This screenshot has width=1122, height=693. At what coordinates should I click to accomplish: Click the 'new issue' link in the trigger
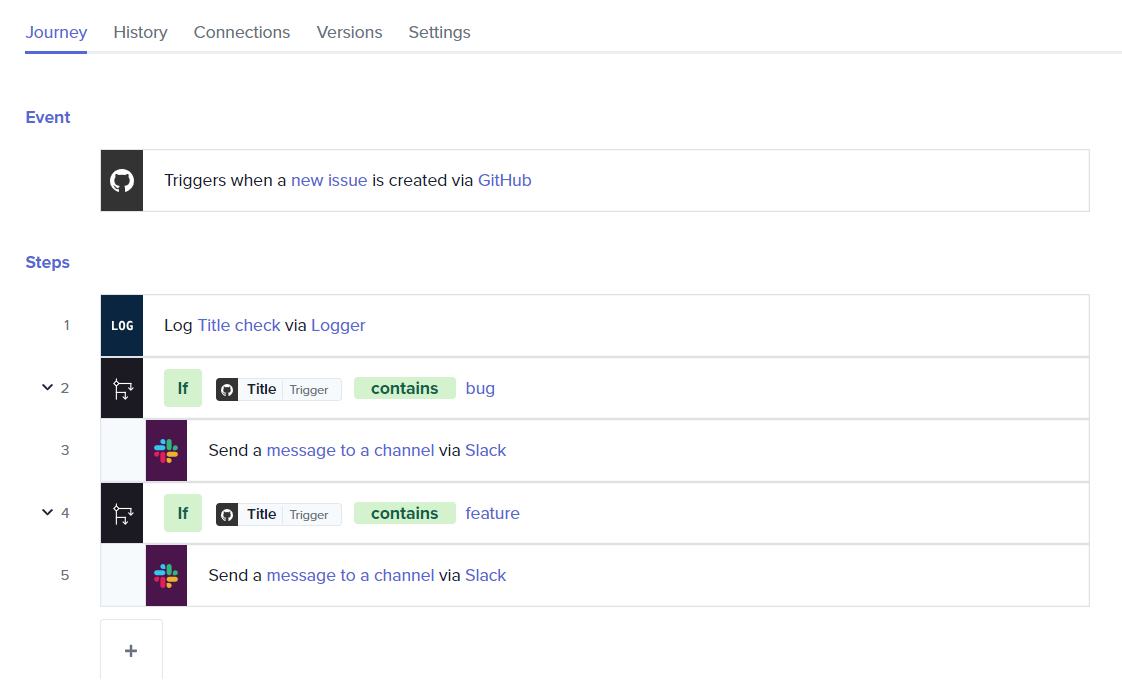329,180
